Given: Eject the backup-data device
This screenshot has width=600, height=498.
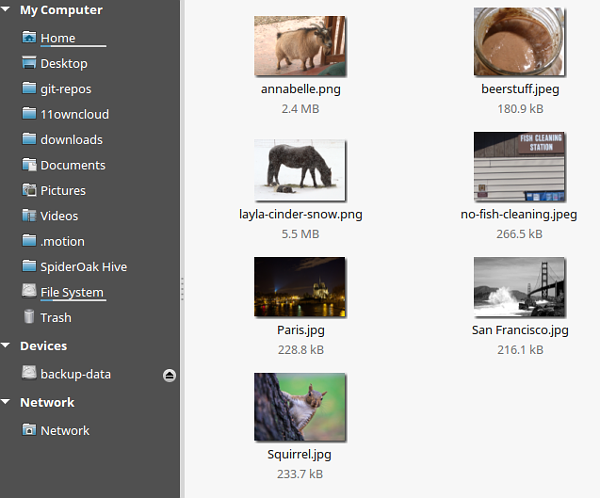Looking at the screenshot, I should 169,375.
